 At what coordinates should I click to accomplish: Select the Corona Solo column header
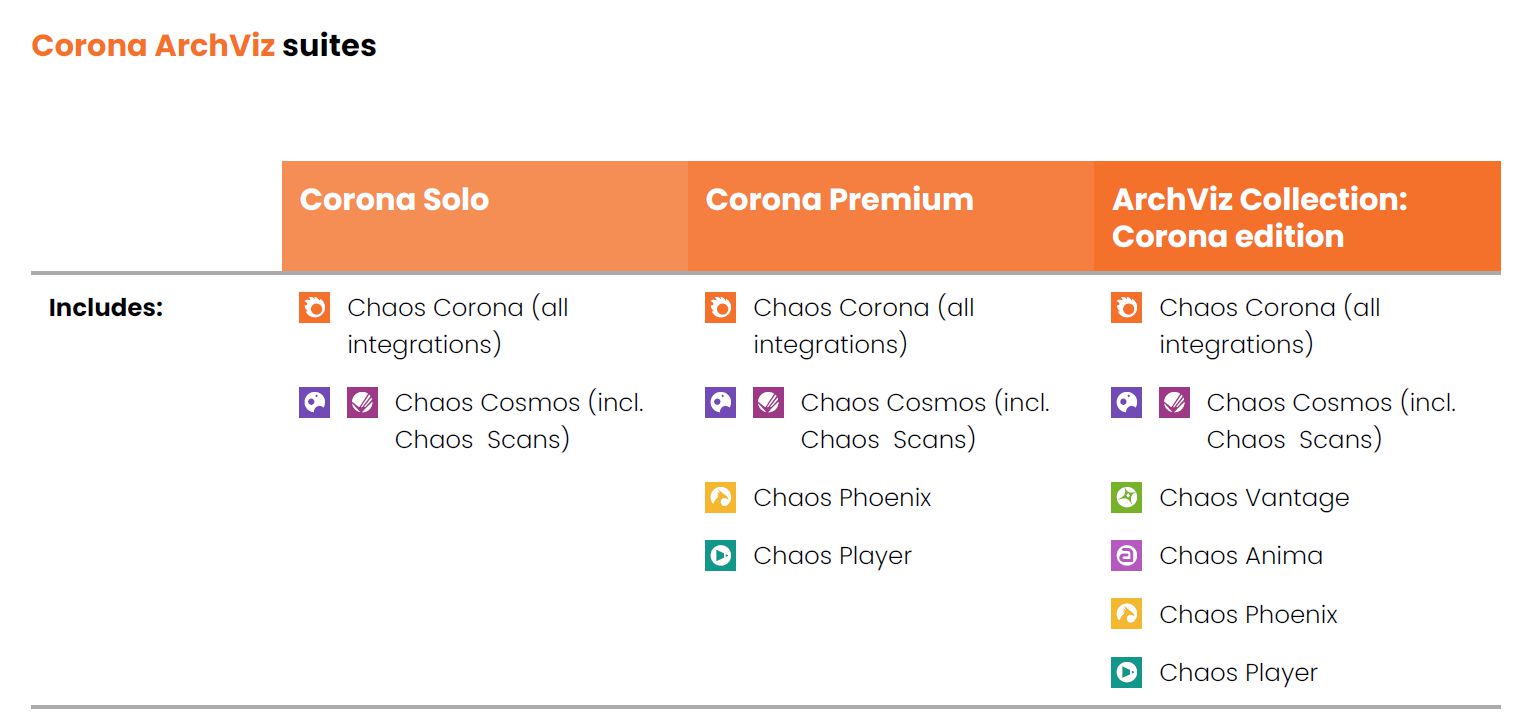485,216
